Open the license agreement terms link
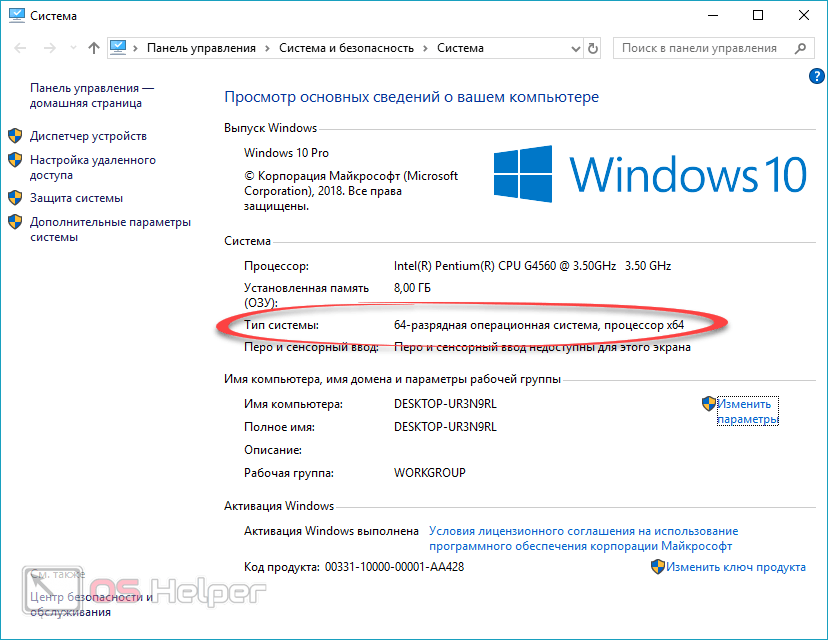 click(584, 539)
